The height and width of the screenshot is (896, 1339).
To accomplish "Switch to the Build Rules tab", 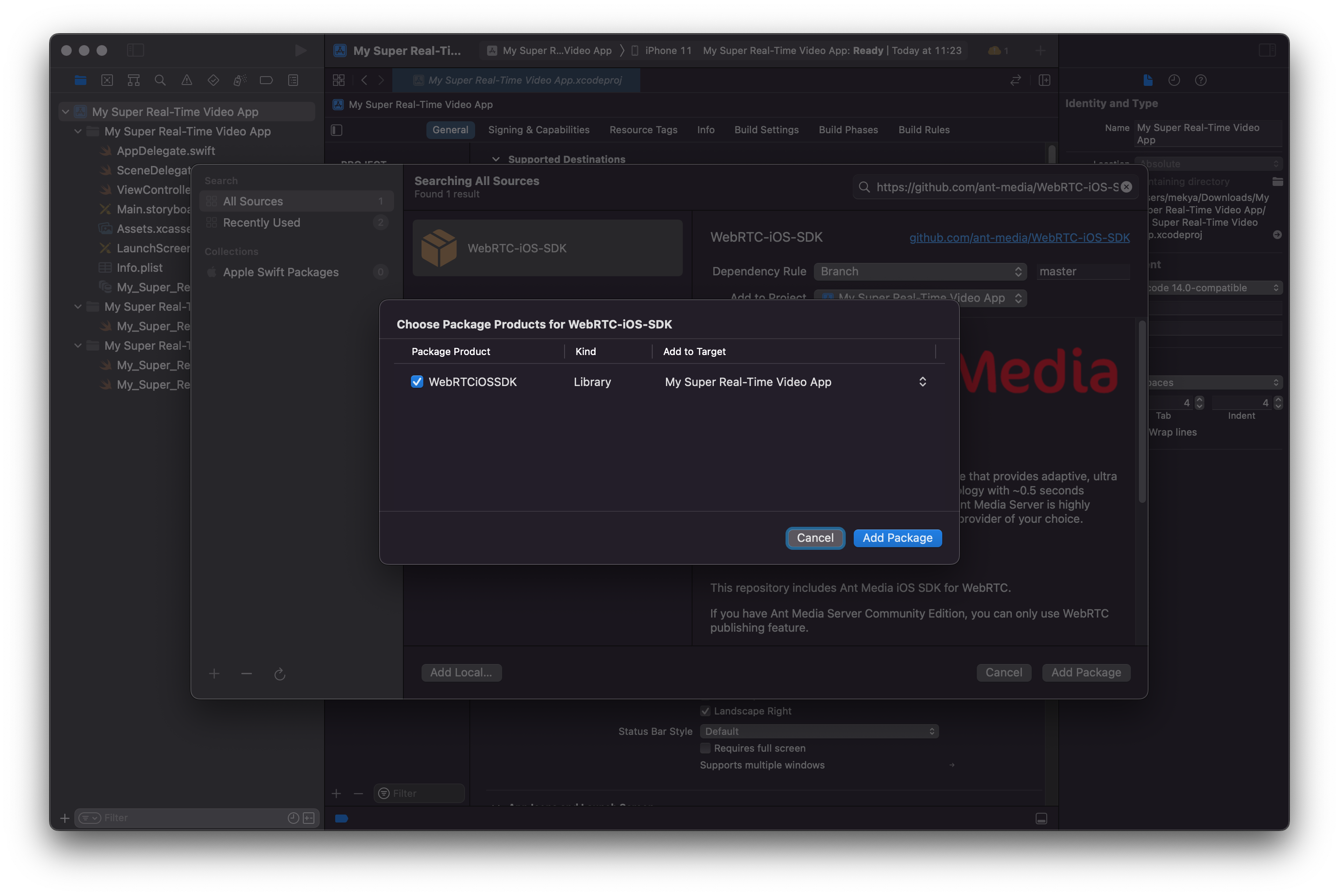I will coord(924,130).
